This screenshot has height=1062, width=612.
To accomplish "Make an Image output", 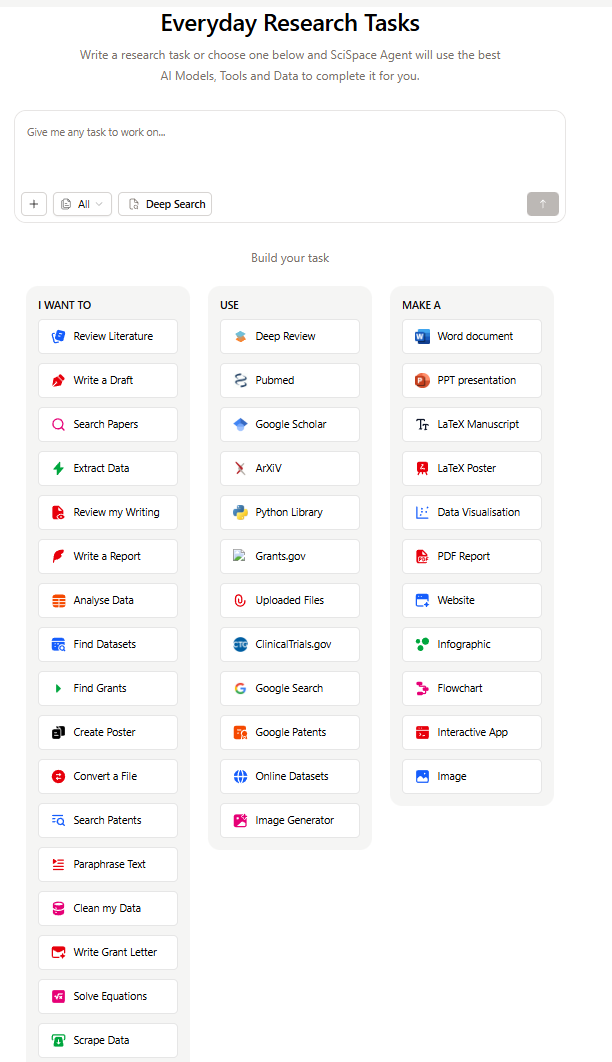I will [x=472, y=776].
